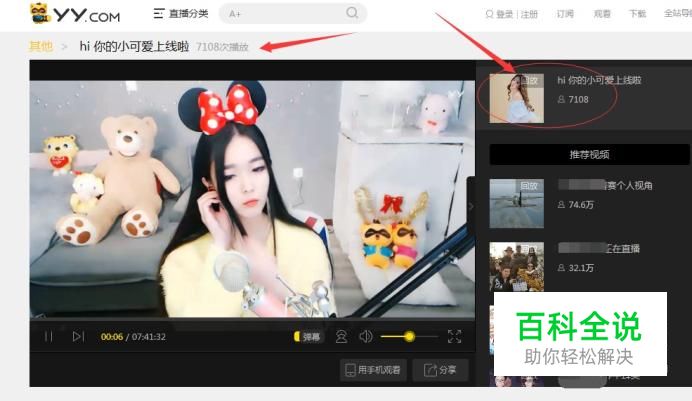Pause the video playback

point(49,337)
